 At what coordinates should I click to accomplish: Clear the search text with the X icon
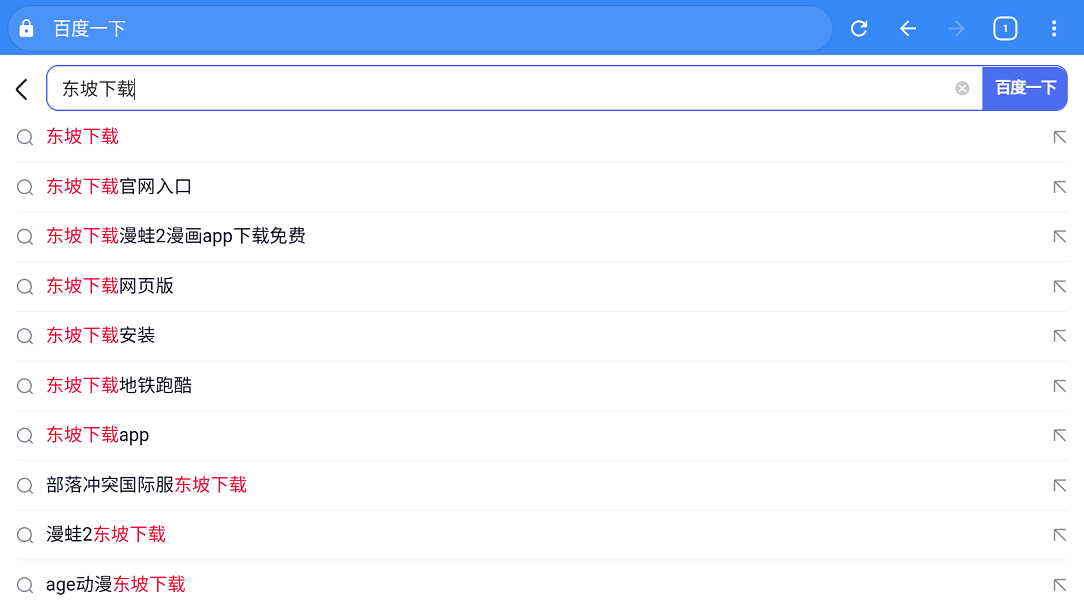(962, 88)
